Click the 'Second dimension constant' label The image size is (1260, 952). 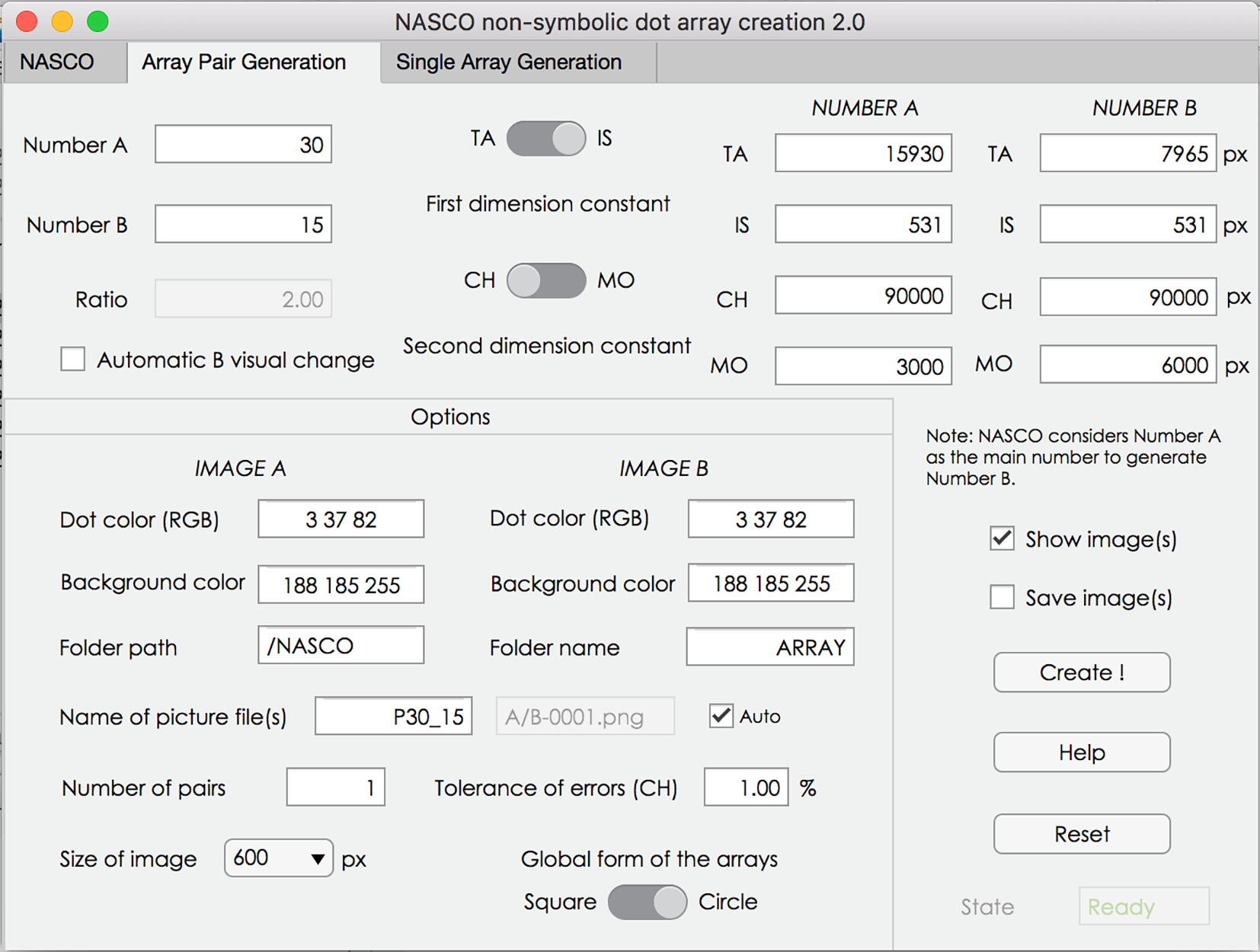tap(547, 346)
